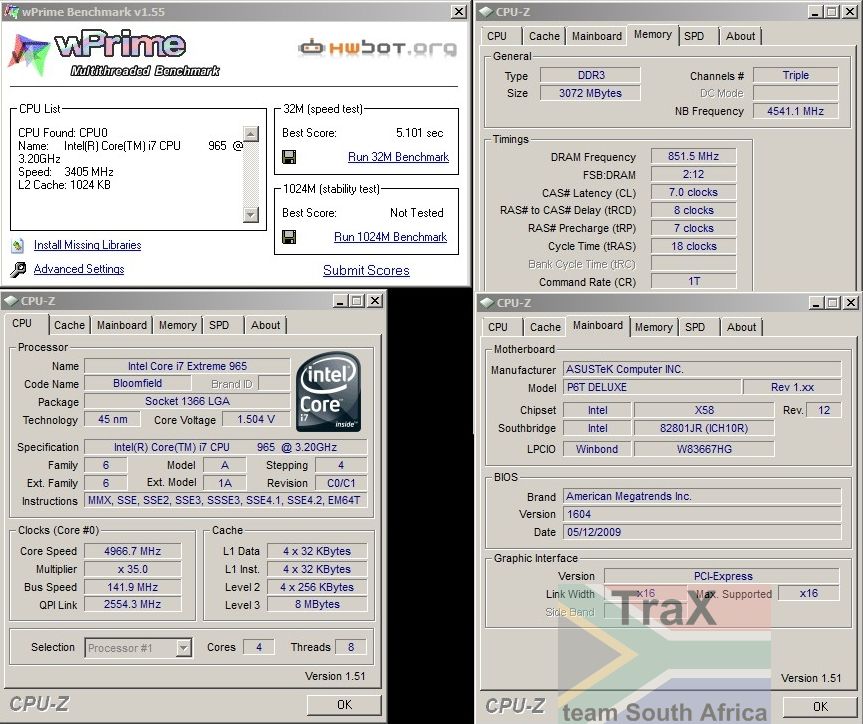
Task: Click CPU List scrollbar up arrow
Action: tap(251, 133)
